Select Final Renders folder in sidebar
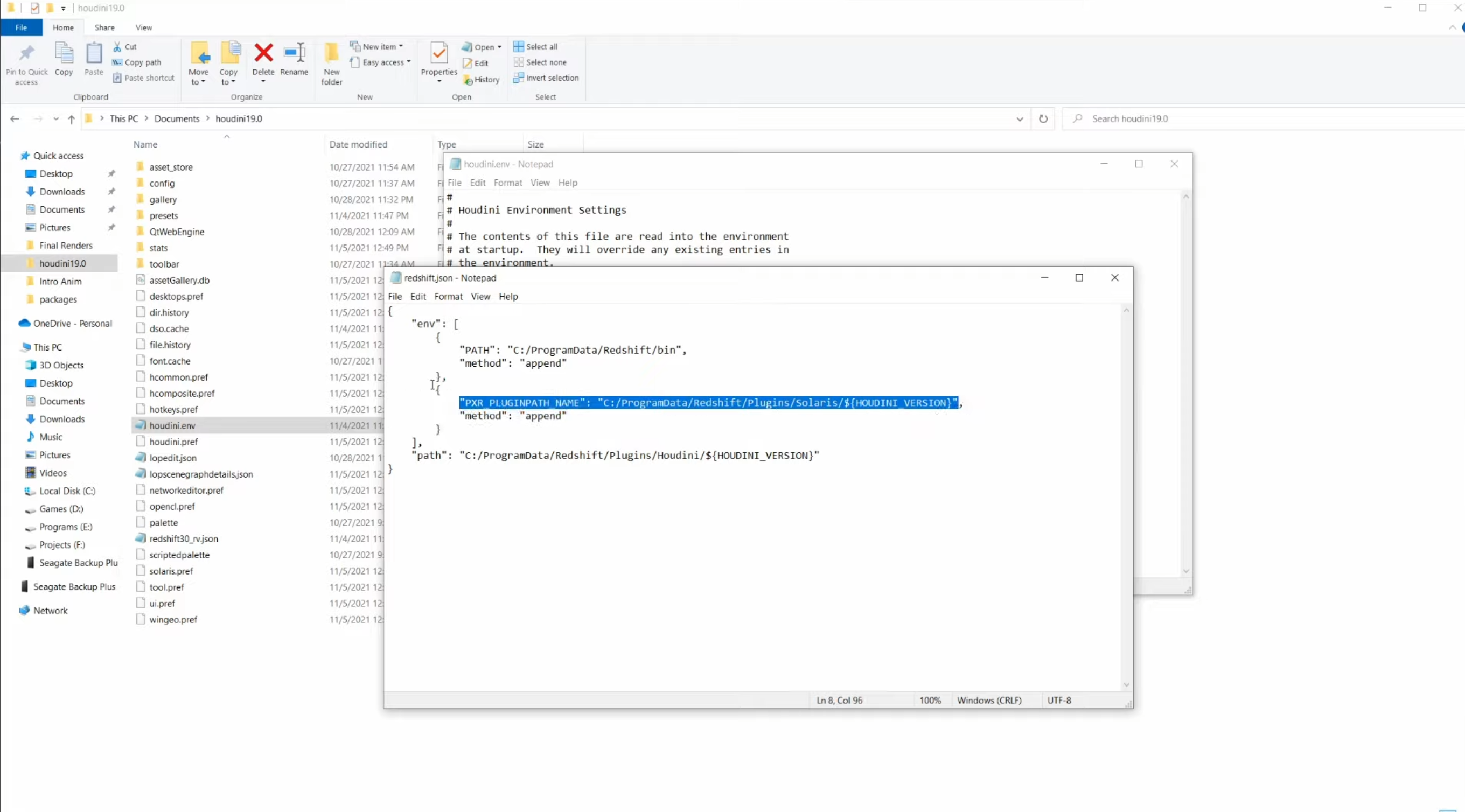Image resolution: width=1465 pixels, height=812 pixels. tap(65, 246)
